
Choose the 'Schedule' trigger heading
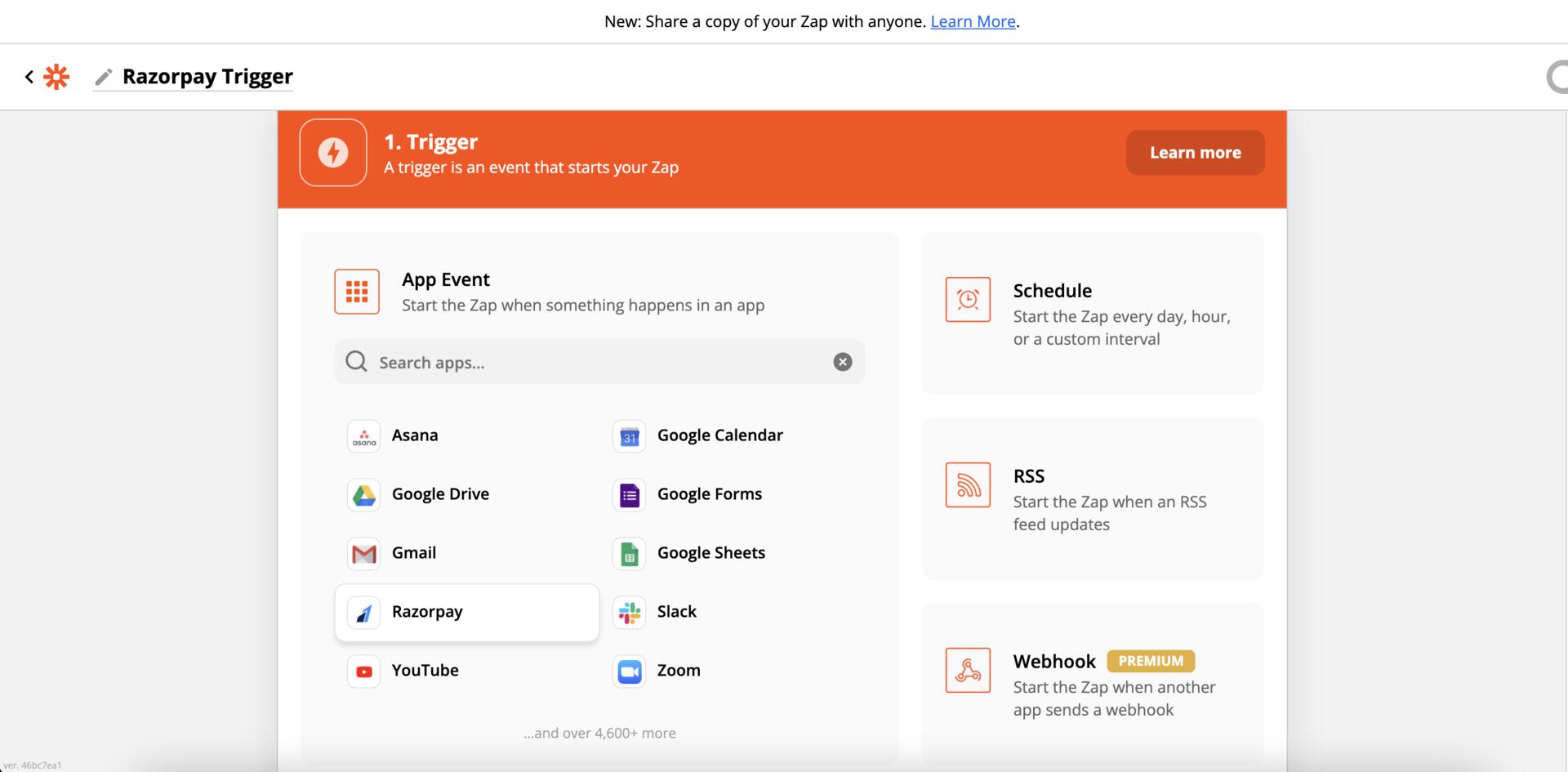(x=1052, y=291)
